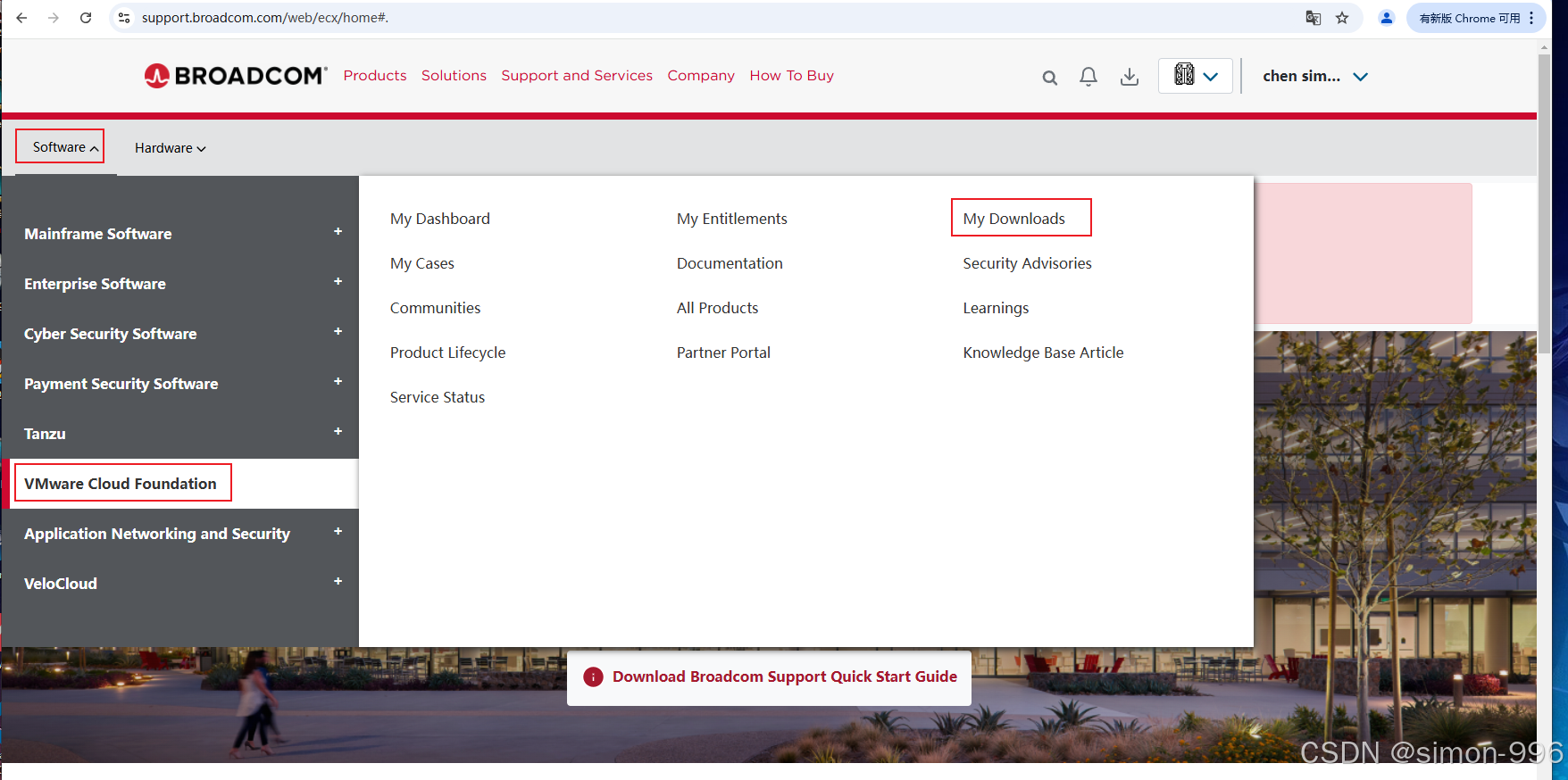The width and height of the screenshot is (1568, 780).
Task: Expand Enterprise Software plus icon
Action: coord(338,282)
